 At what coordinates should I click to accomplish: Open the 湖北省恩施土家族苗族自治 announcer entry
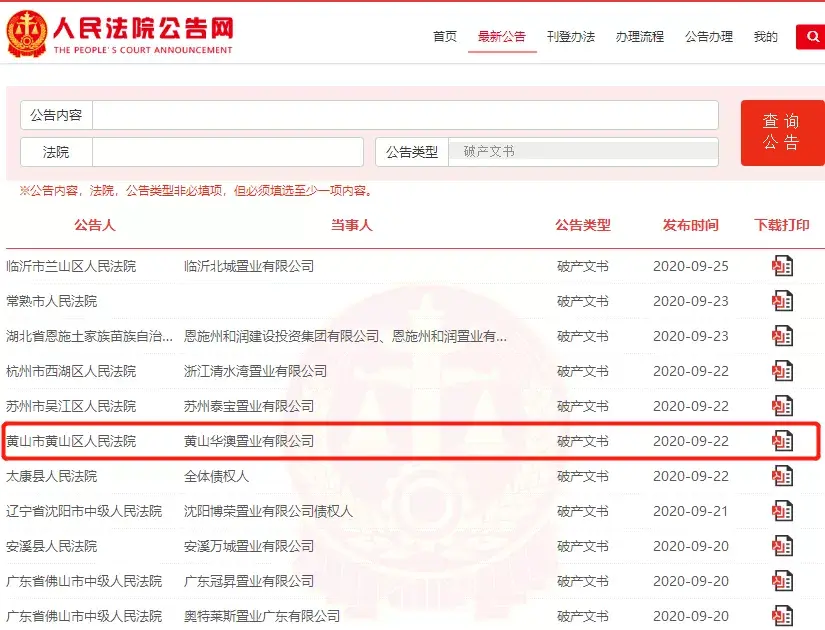[89, 336]
